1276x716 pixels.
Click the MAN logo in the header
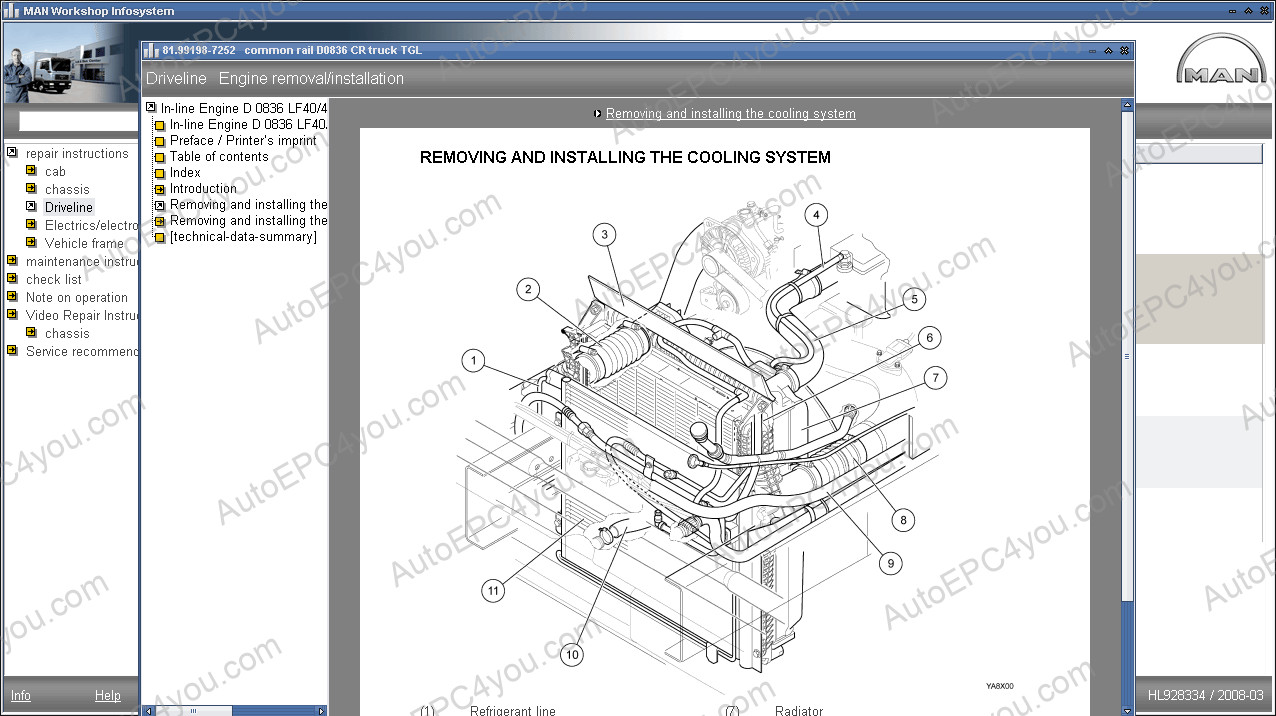pyautogui.click(x=1221, y=64)
